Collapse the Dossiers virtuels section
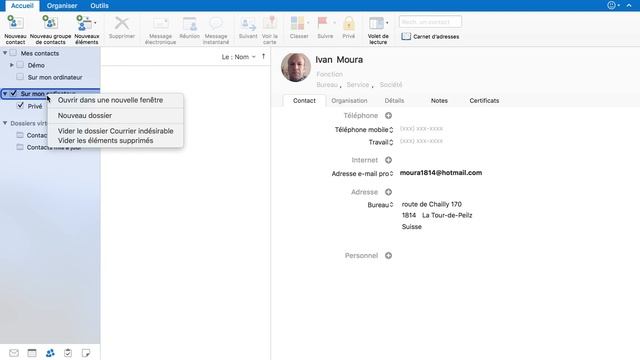The height and width of the screenshot is (360, 640). click(x=5, y=123)
